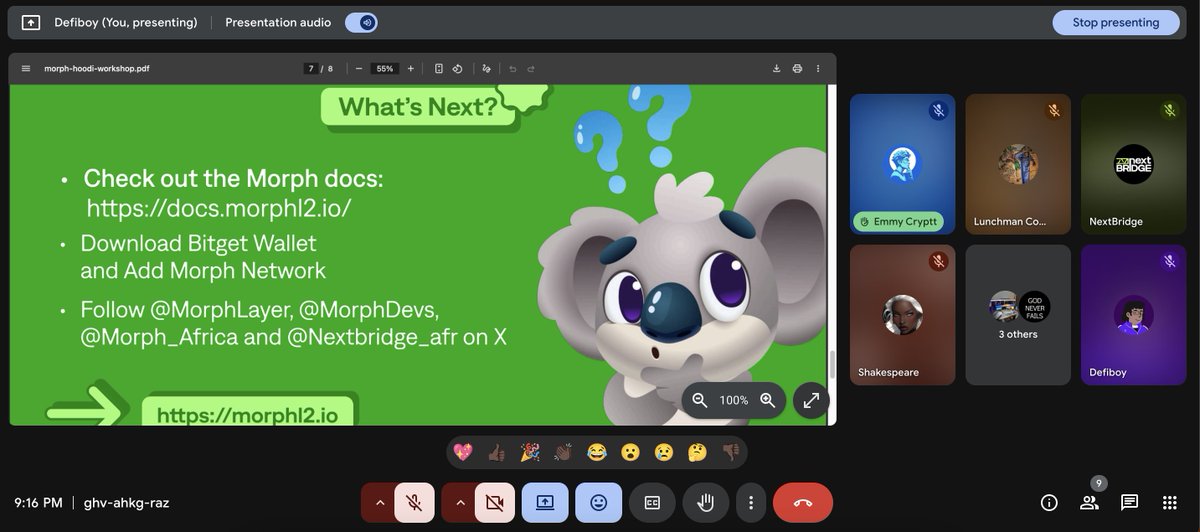
Task: Show the people participants panel
Action: [1089, 502]
